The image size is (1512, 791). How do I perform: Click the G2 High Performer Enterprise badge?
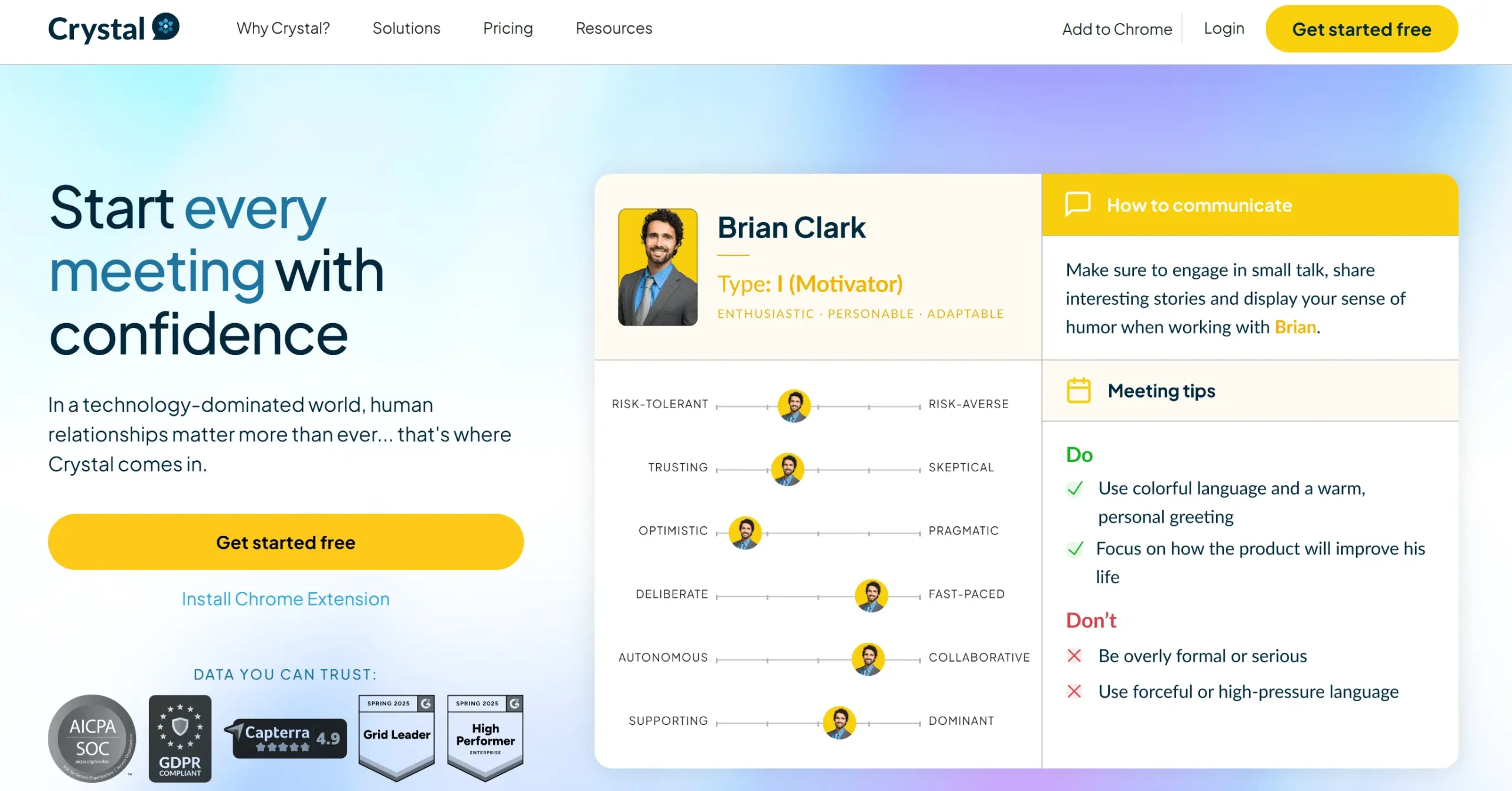485,738
